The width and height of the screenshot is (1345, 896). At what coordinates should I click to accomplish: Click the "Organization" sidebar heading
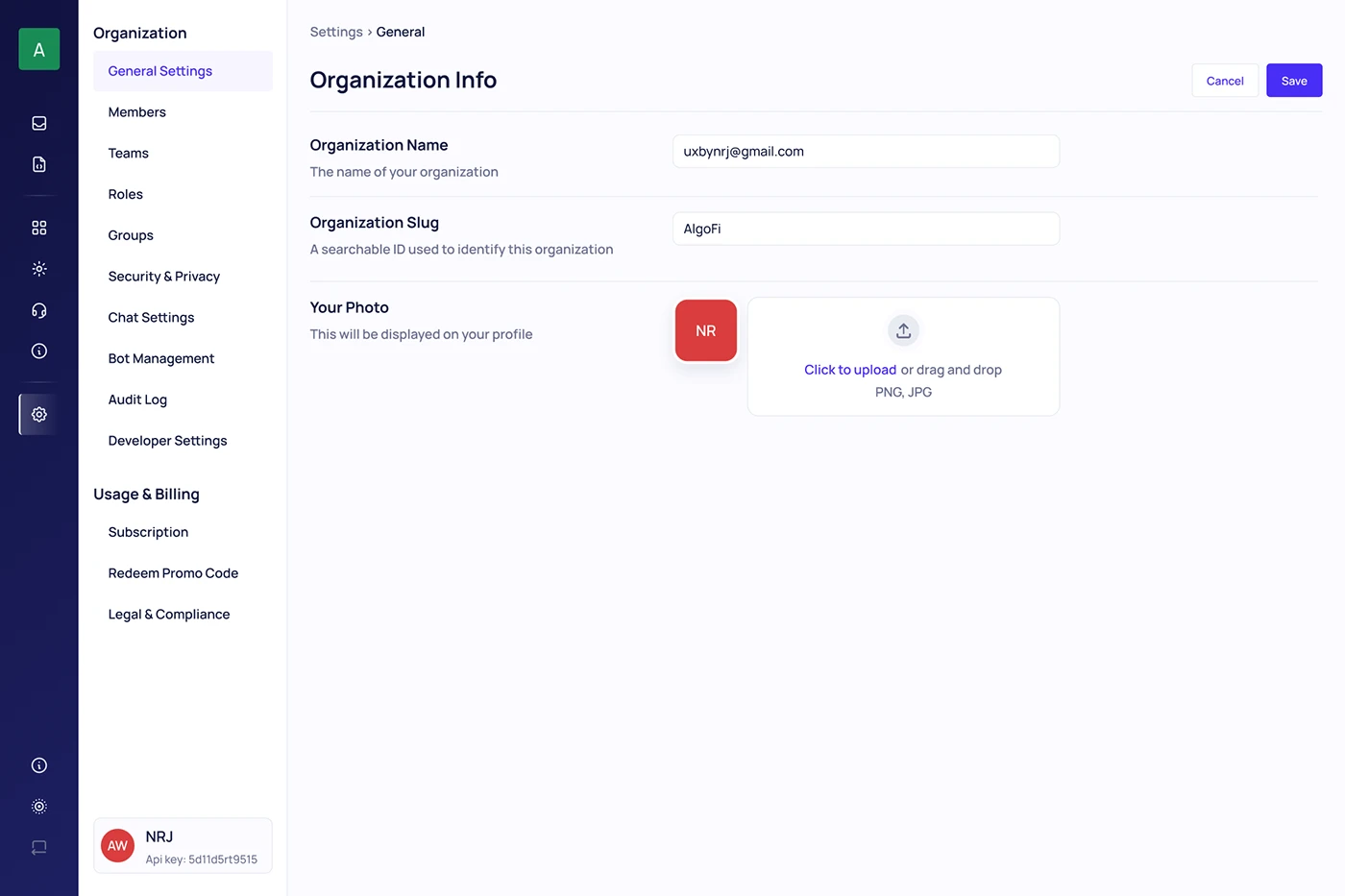(140, 33)
